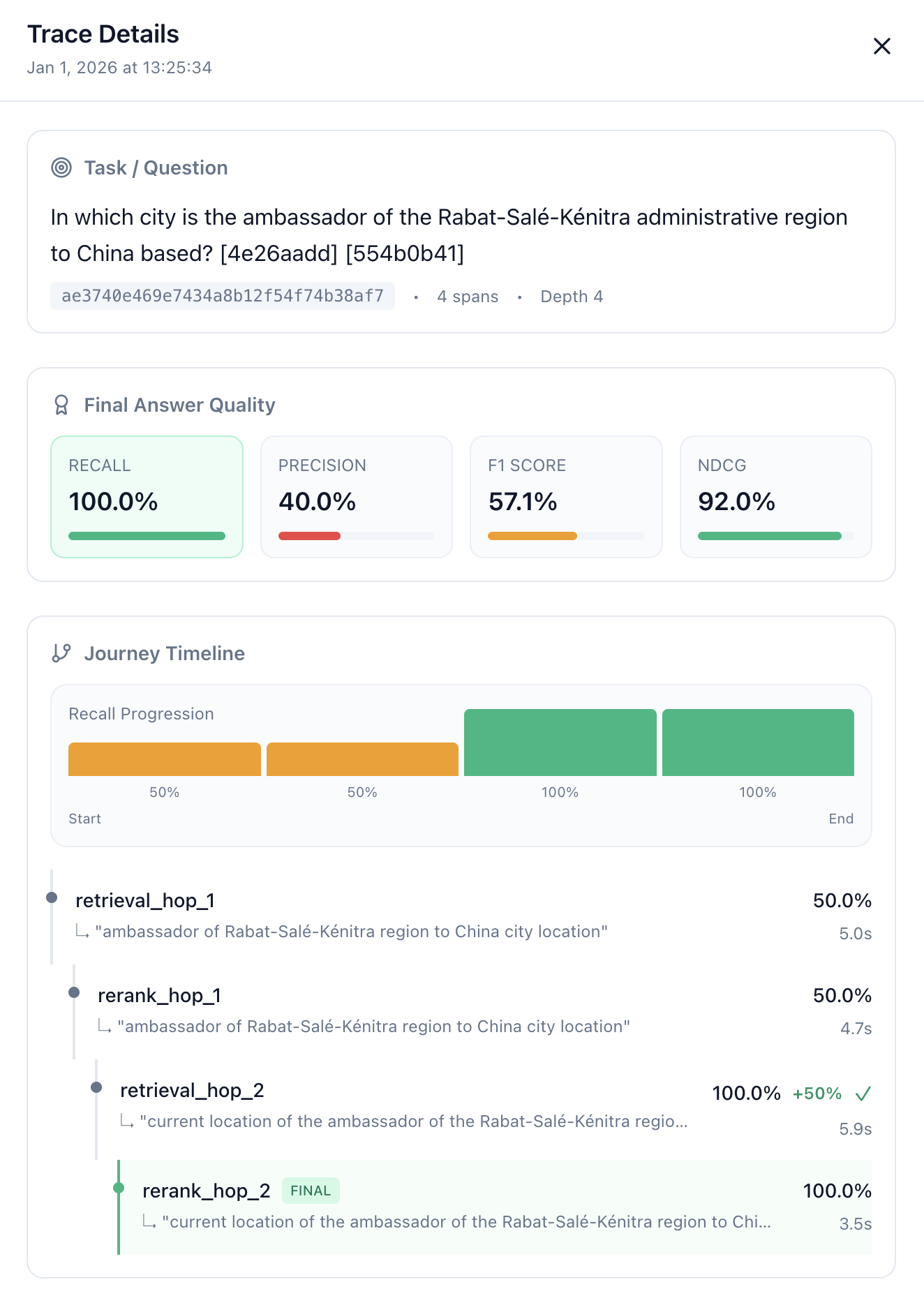
Task: Click the award ribbon icon beside Final Answer Quality
Action: pyautogui.click(x=61, y=405)
